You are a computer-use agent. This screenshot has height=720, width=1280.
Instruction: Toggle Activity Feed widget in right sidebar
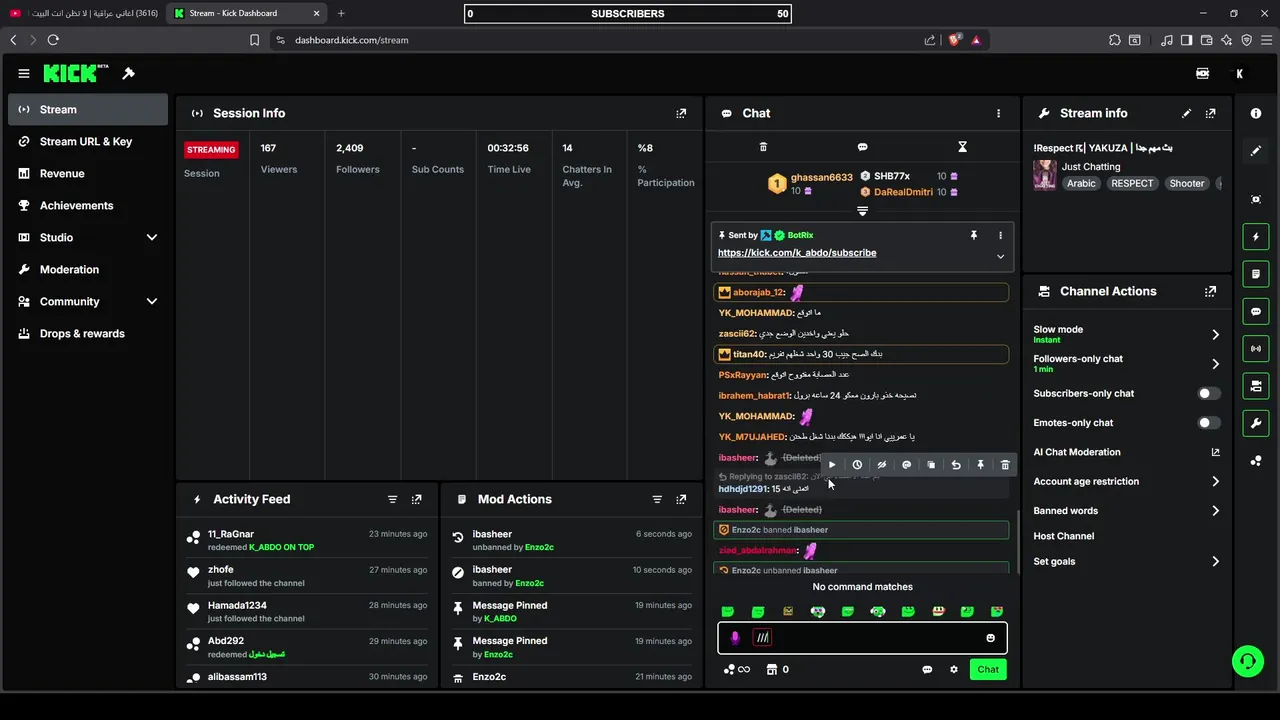pyautogui.click(x=1256, y=237)
